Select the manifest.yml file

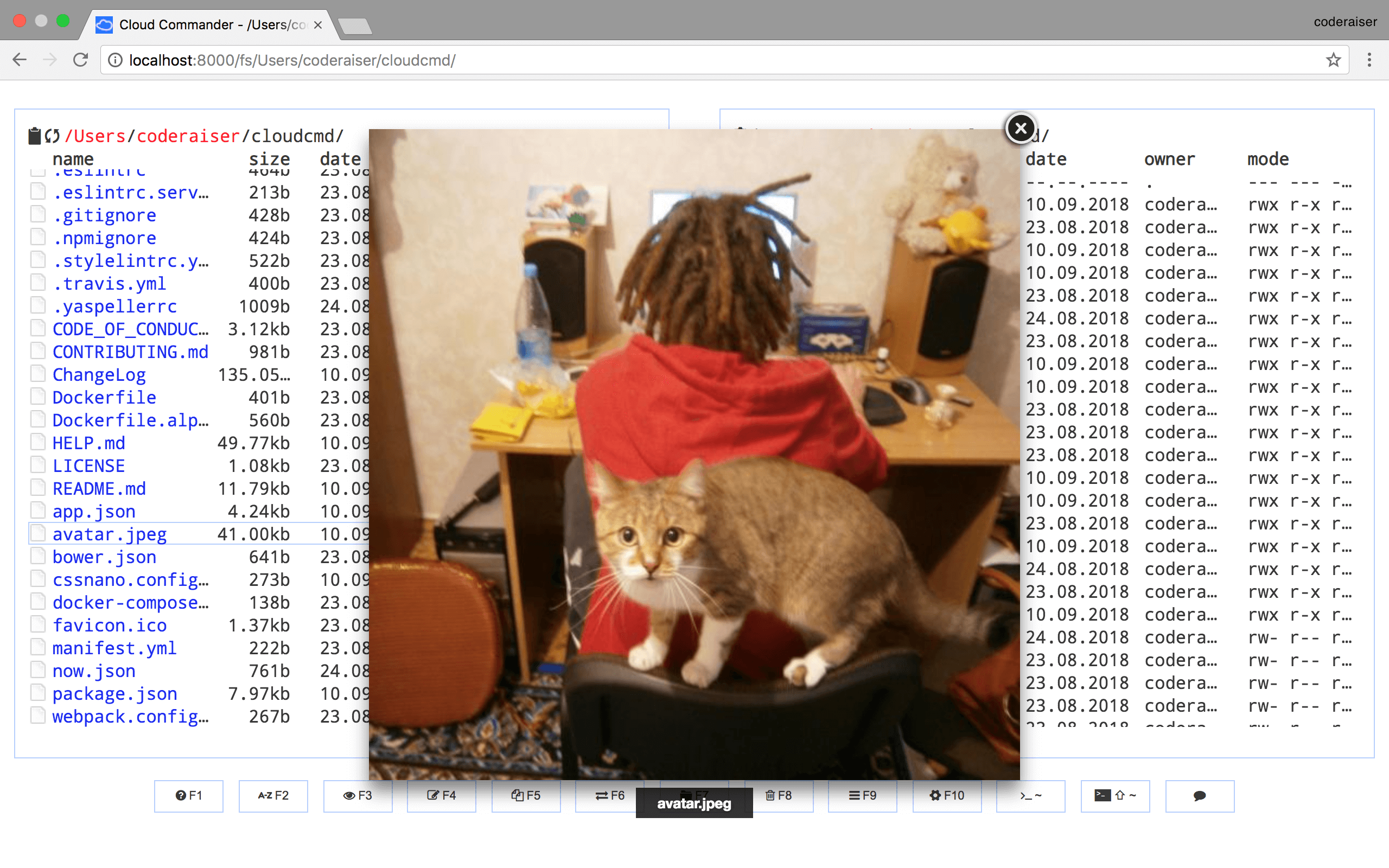point(115,648)
